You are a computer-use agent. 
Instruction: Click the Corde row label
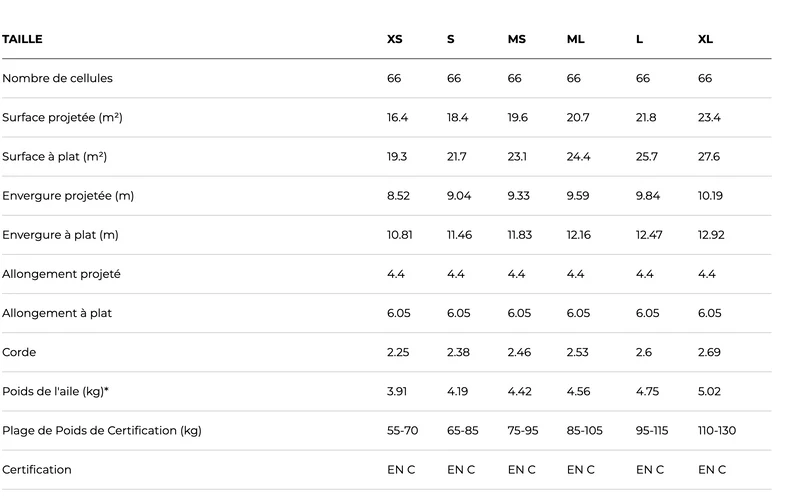[19, 352]
